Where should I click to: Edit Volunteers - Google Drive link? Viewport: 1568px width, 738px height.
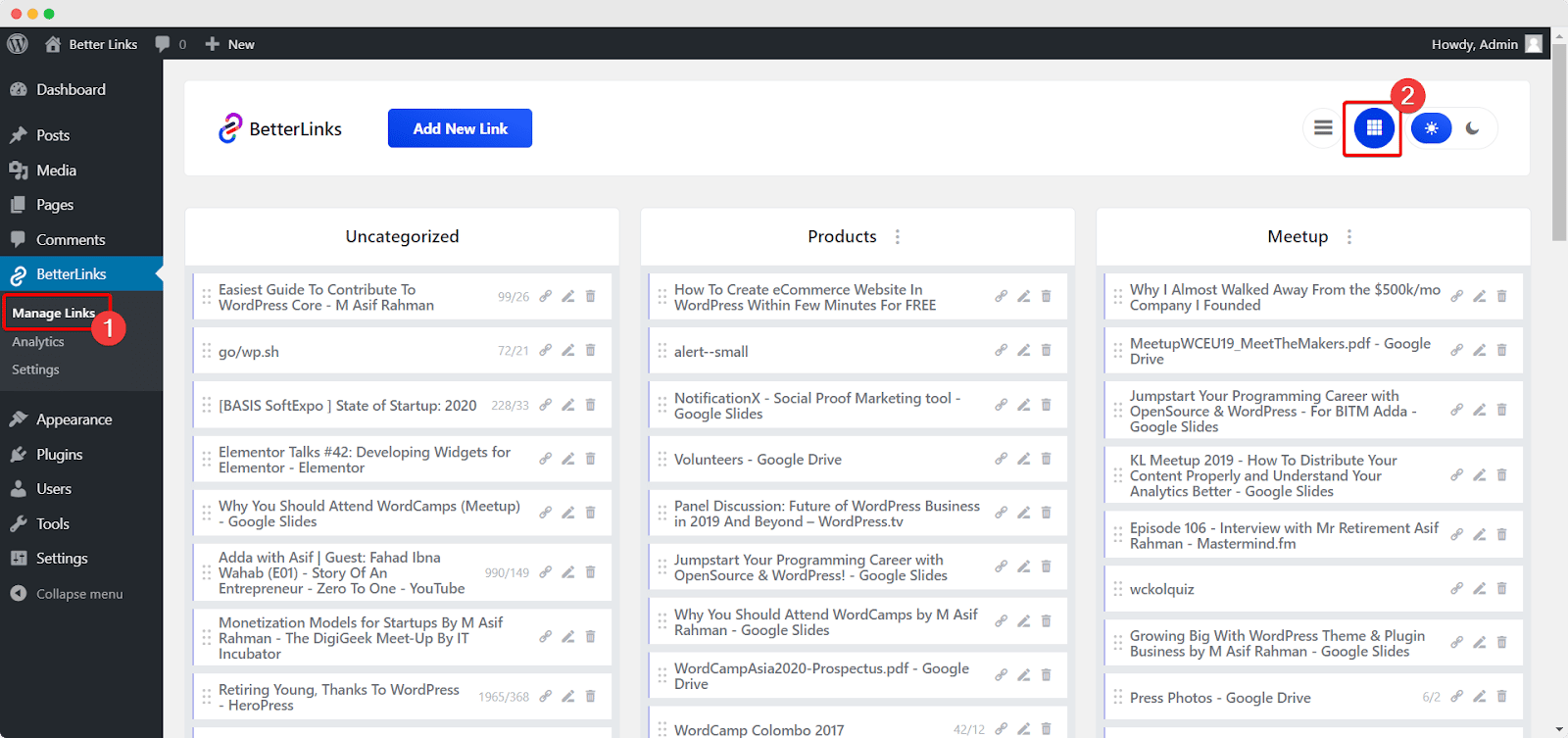(1023, 459)
